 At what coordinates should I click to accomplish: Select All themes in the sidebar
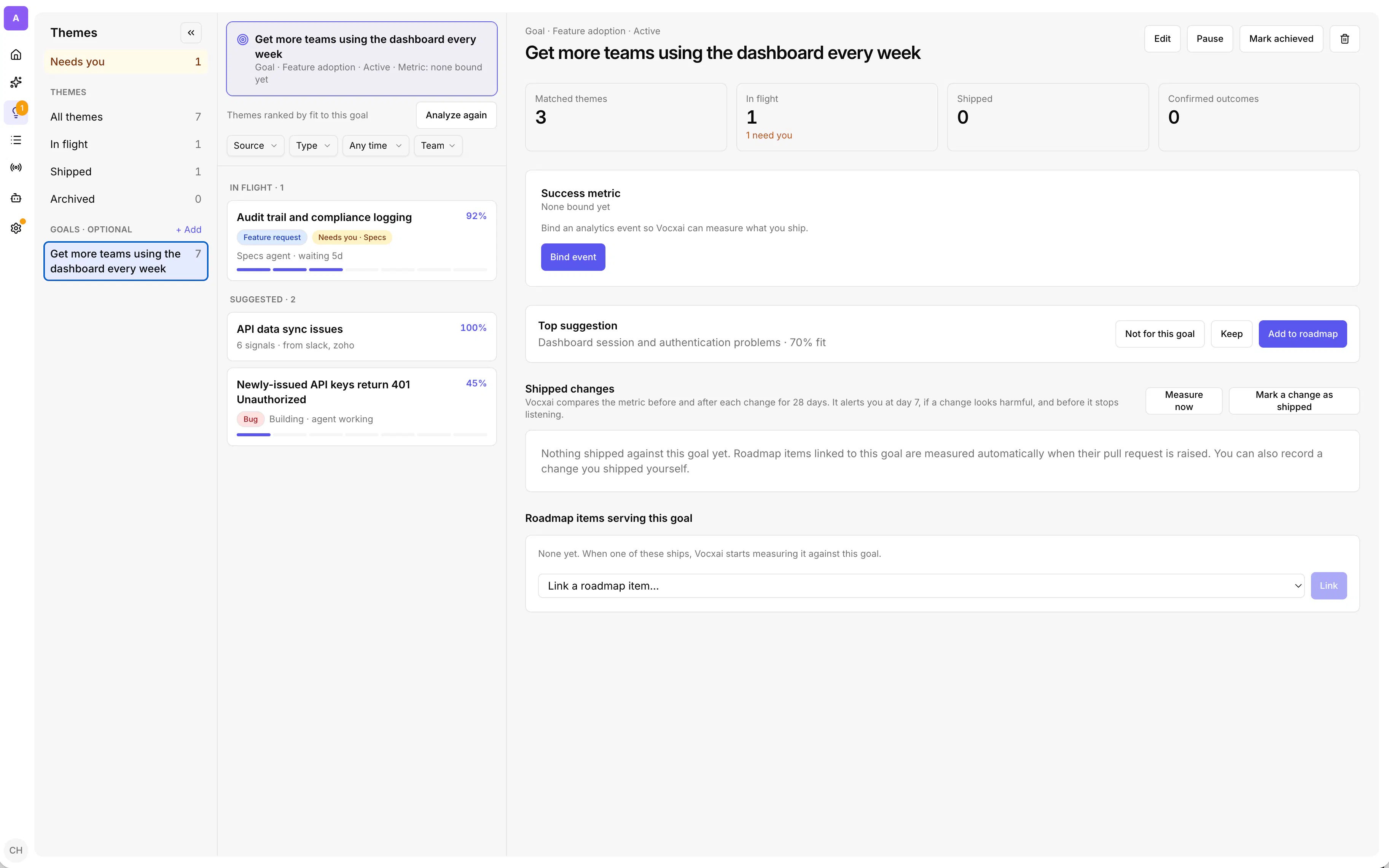pos(126,117)
